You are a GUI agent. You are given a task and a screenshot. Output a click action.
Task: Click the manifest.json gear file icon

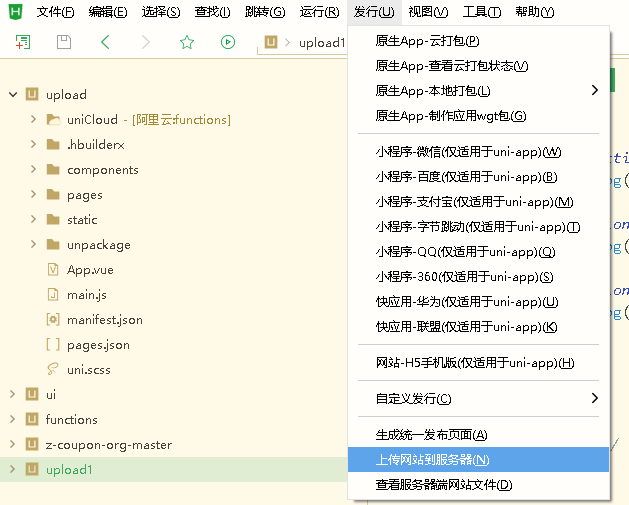point(53,320)
